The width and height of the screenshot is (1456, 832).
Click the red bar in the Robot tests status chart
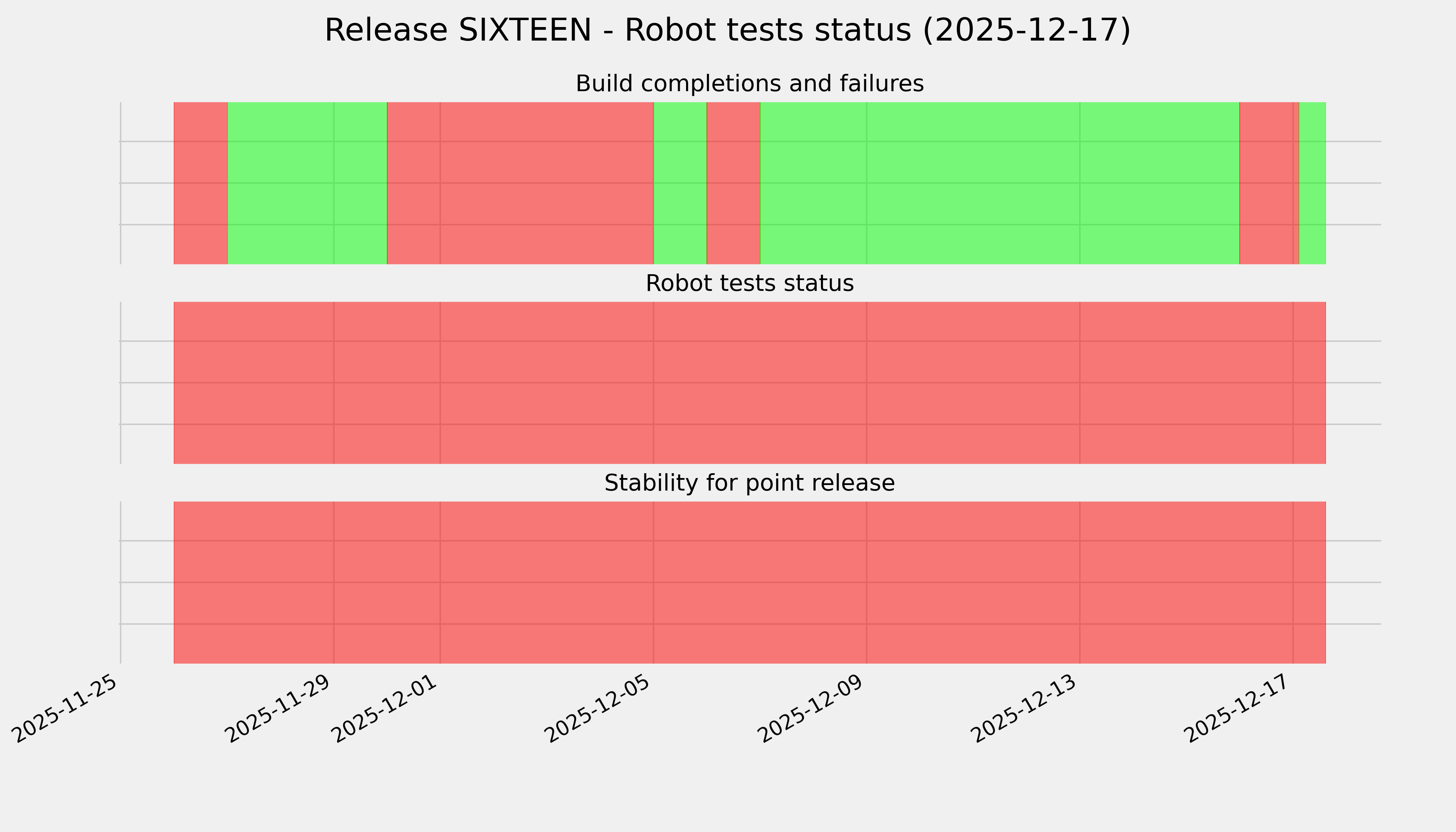click(x=749, y=383)
